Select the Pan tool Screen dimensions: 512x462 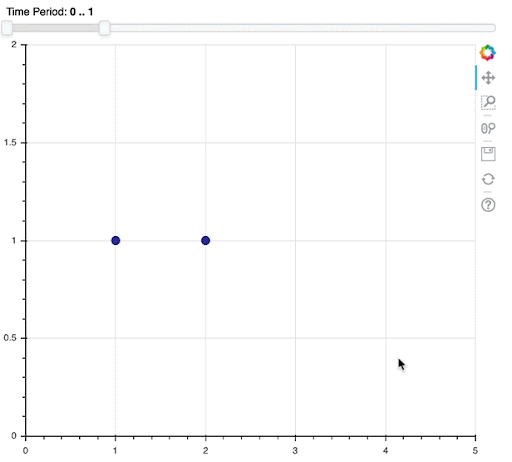pyautogui.click(x=488, y=78)
